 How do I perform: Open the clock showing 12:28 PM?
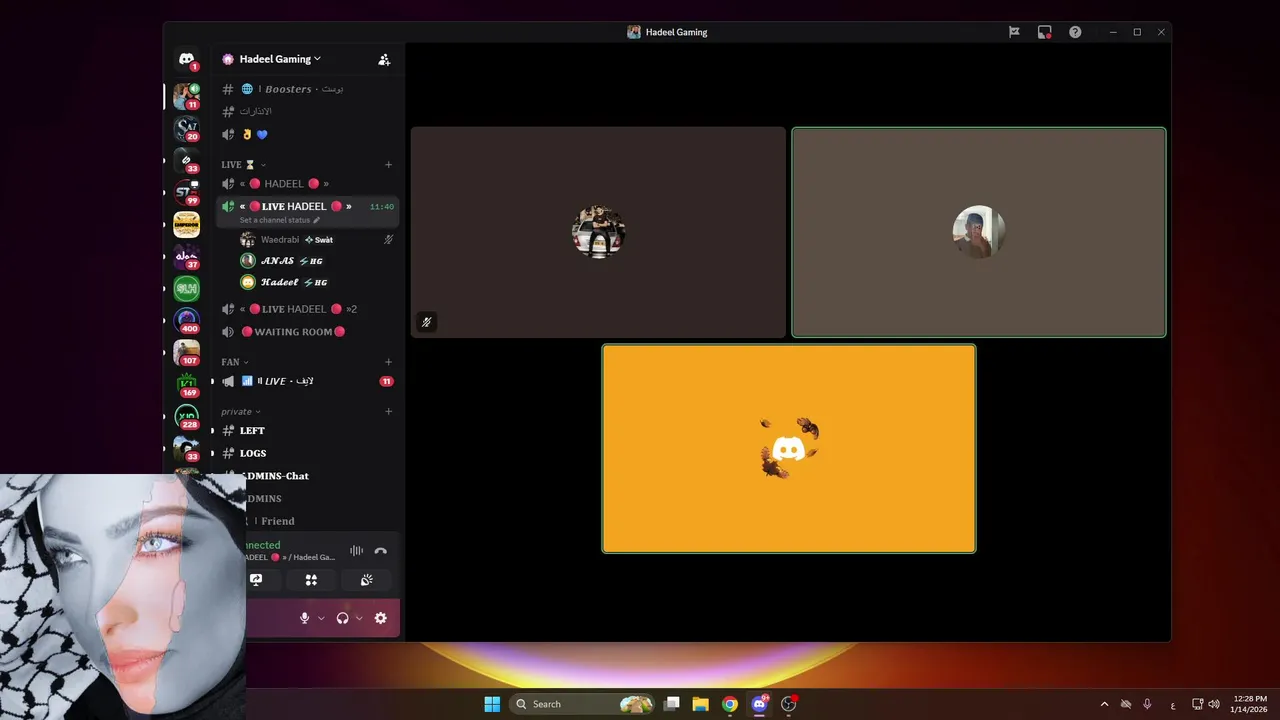(x=1250, y=704)
